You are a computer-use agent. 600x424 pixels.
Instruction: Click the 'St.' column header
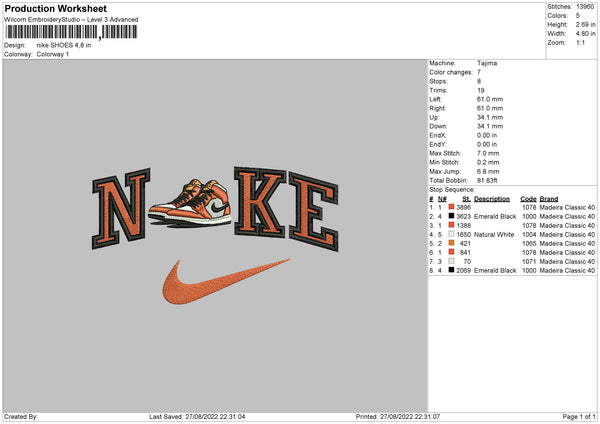[466, 199]
